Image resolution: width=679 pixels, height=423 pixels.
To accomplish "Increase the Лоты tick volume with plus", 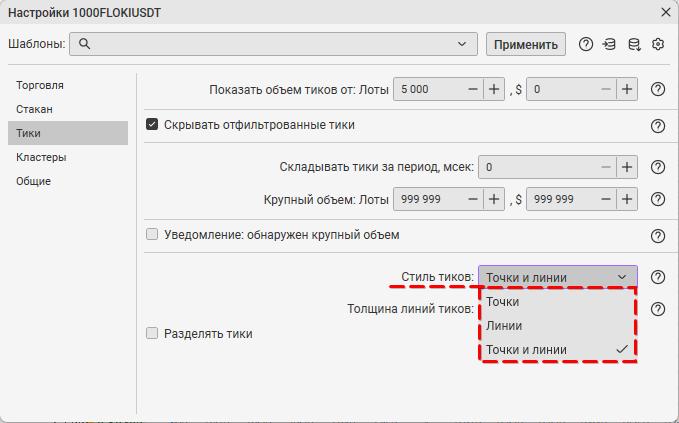I will pyautogui.click(x=494, y=89).
